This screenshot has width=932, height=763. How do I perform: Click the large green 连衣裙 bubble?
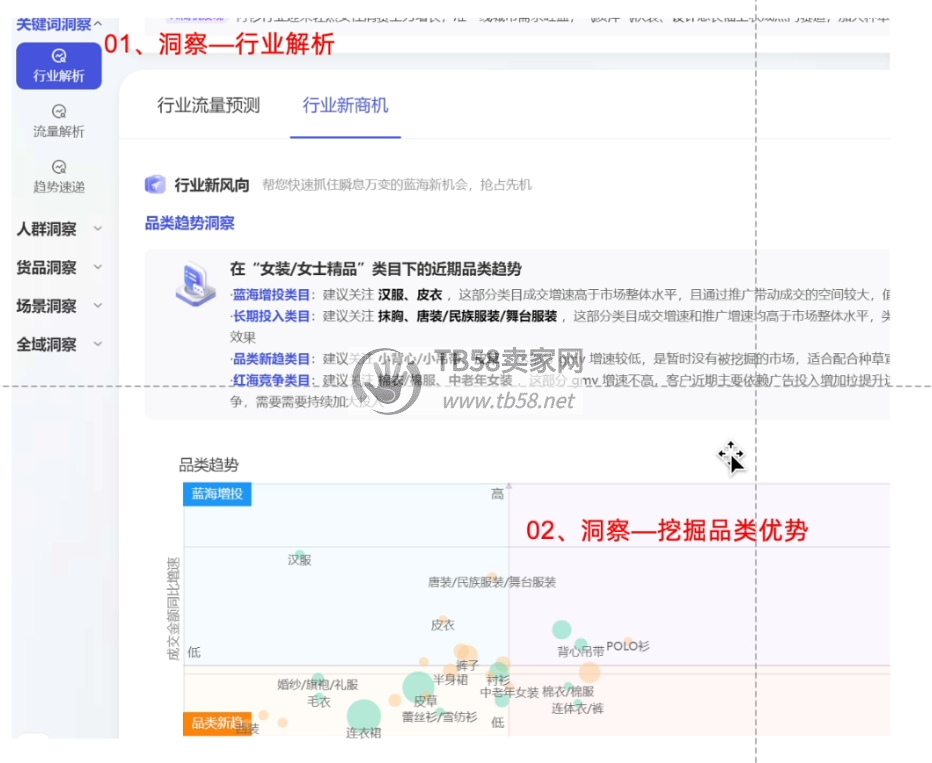pos(363,715)
